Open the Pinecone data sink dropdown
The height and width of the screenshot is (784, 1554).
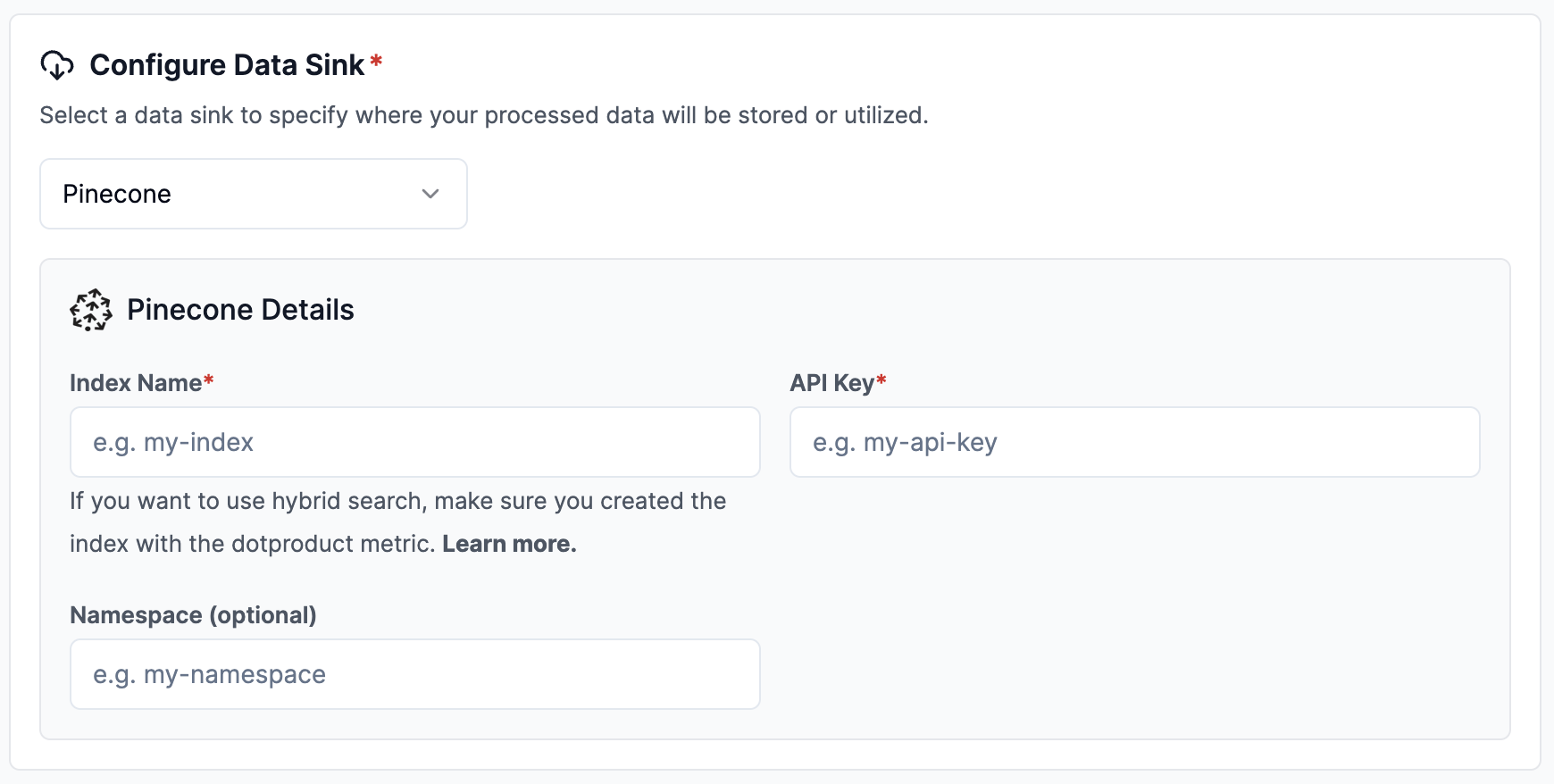[254, 194]
